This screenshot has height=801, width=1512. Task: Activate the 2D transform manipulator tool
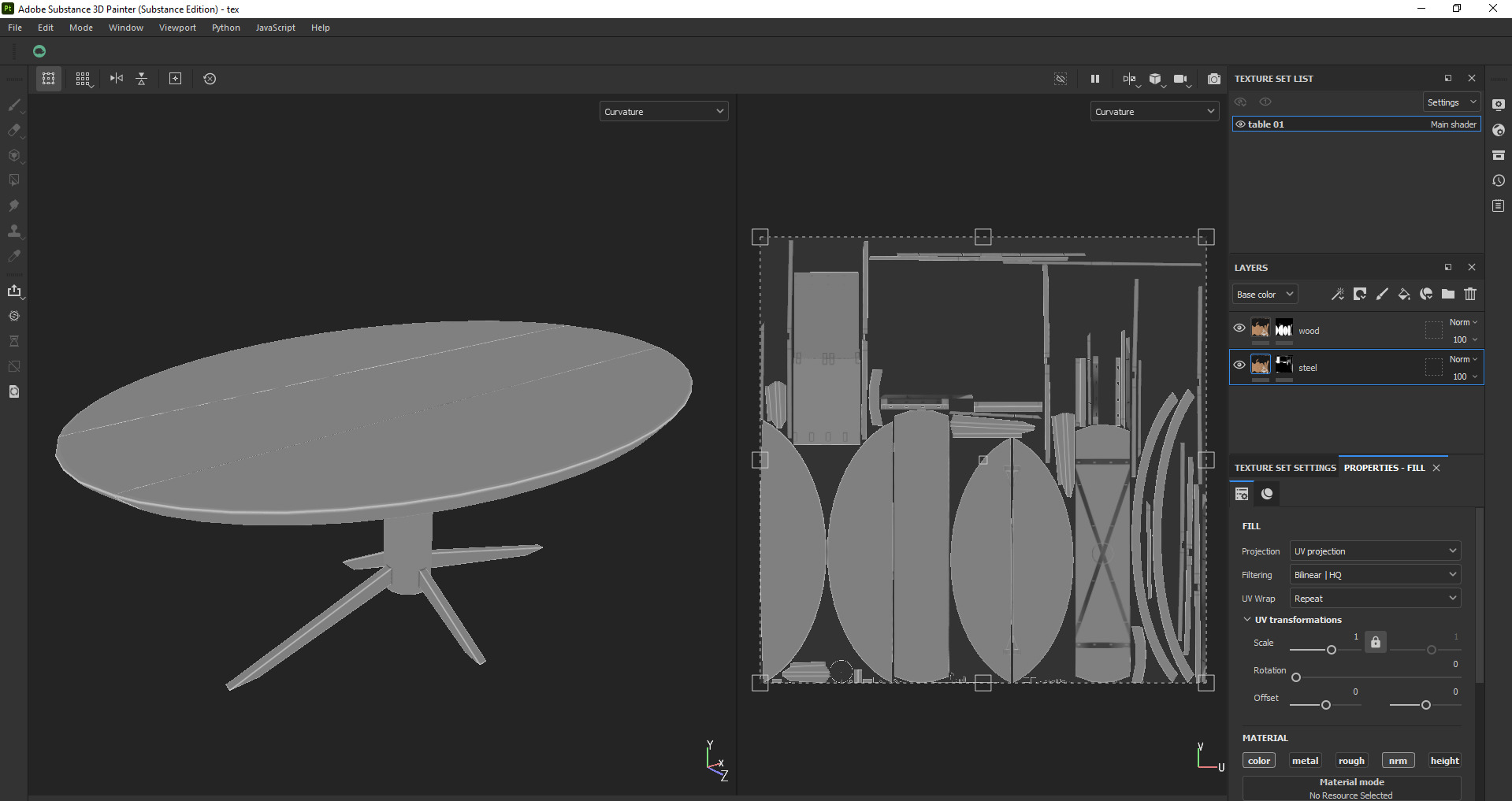click(x=49, y=79)
